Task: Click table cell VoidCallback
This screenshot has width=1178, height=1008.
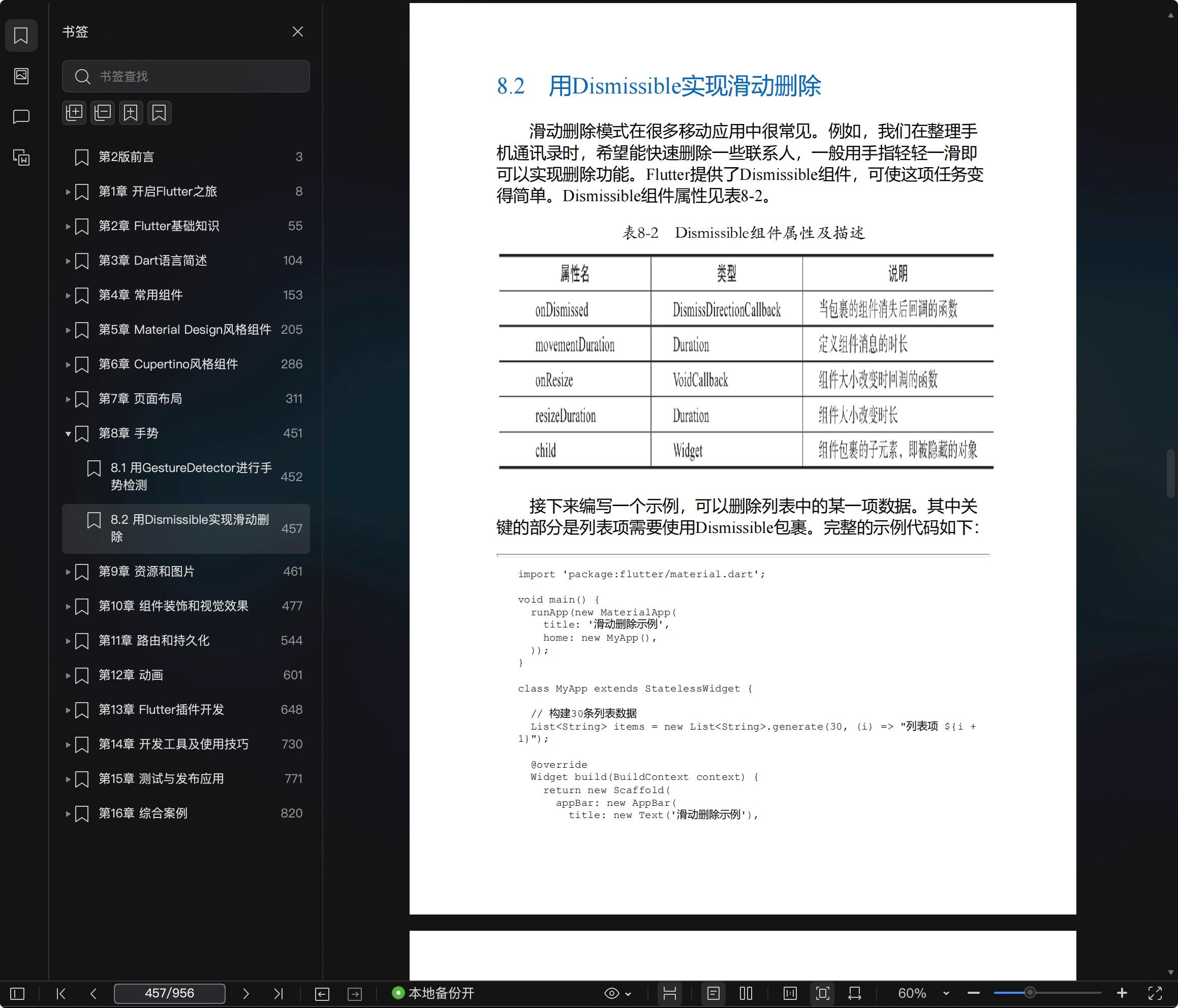Action: pos(700,380)
